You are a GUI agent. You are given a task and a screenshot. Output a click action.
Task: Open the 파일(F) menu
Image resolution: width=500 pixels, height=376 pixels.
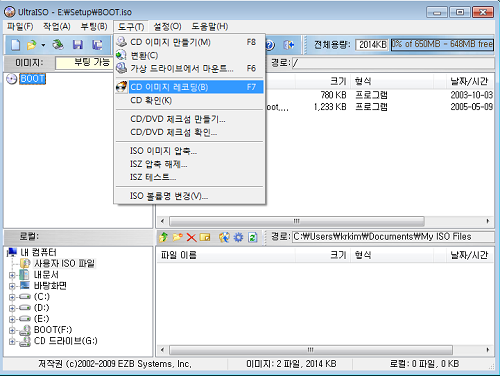(20, 26)
